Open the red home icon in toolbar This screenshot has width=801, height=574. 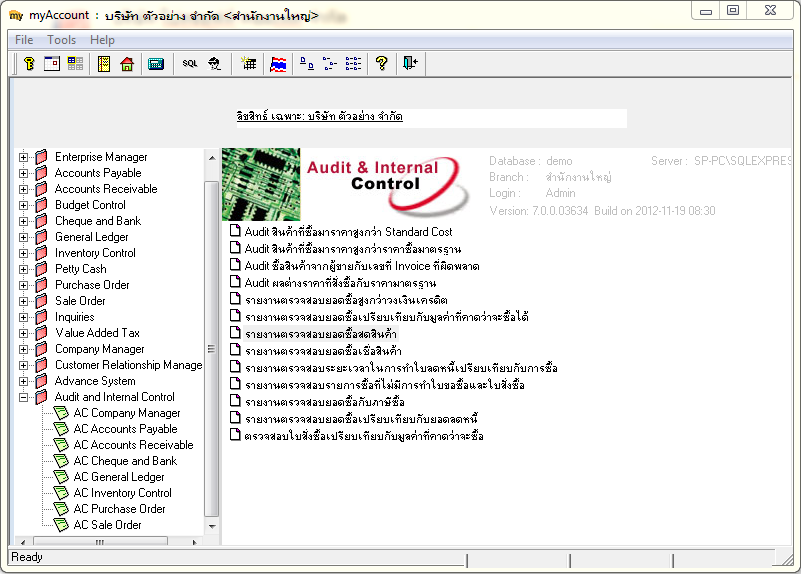127,64
